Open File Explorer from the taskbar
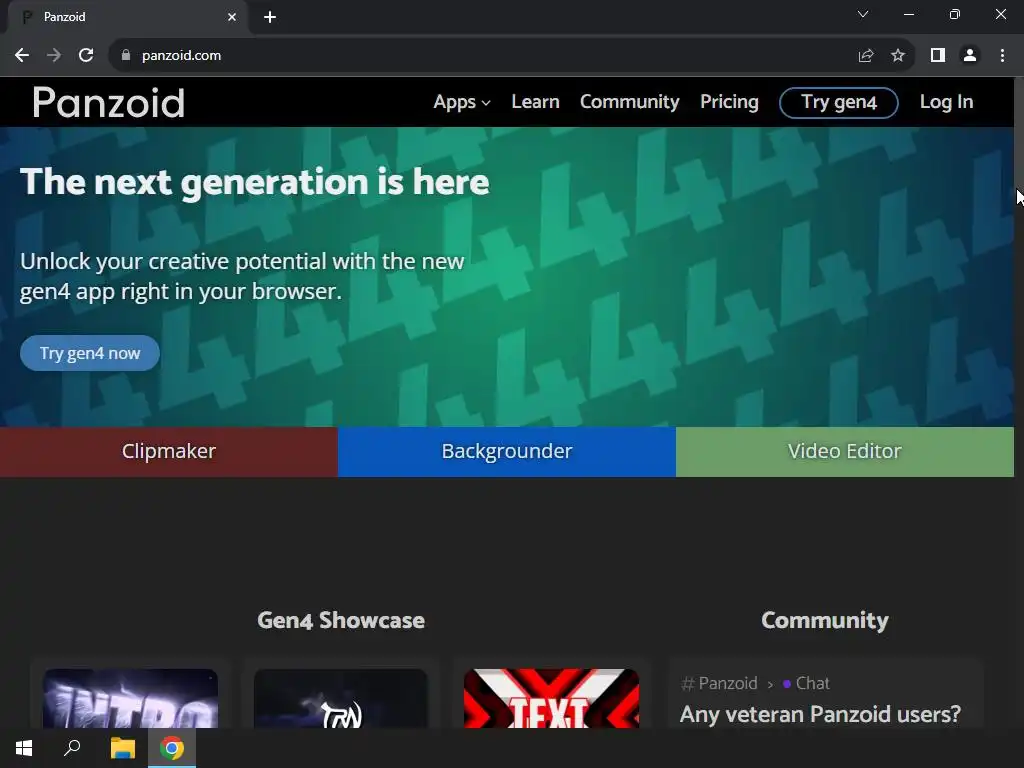Screen dimensions: 1024x768 122,748
